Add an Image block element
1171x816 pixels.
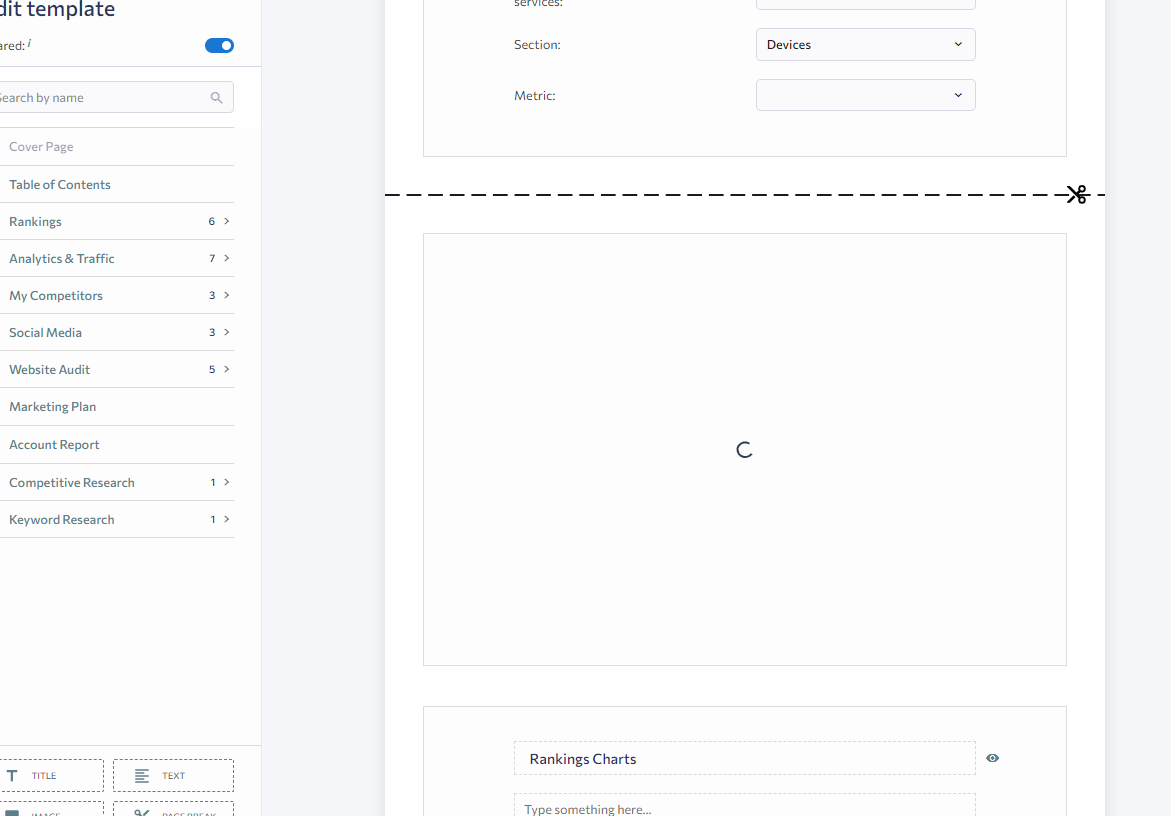click(x=52, y=810)
